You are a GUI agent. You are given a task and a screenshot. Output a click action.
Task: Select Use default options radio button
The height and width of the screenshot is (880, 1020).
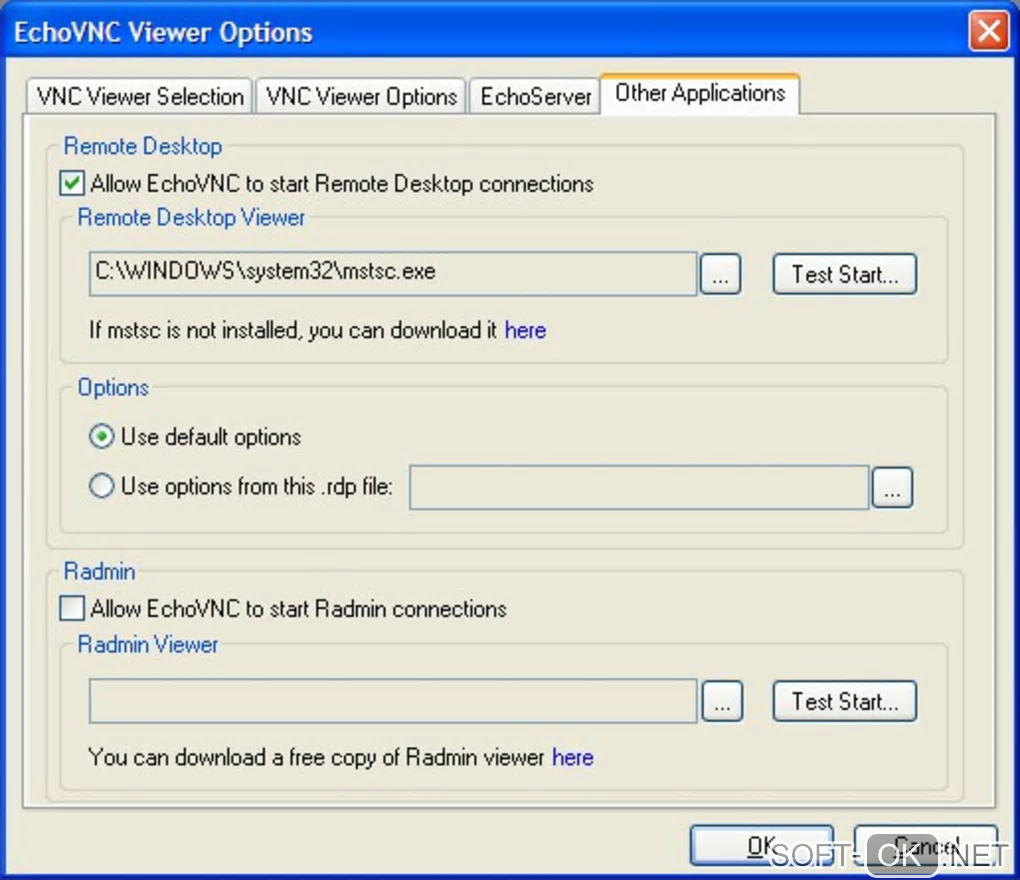101,436
